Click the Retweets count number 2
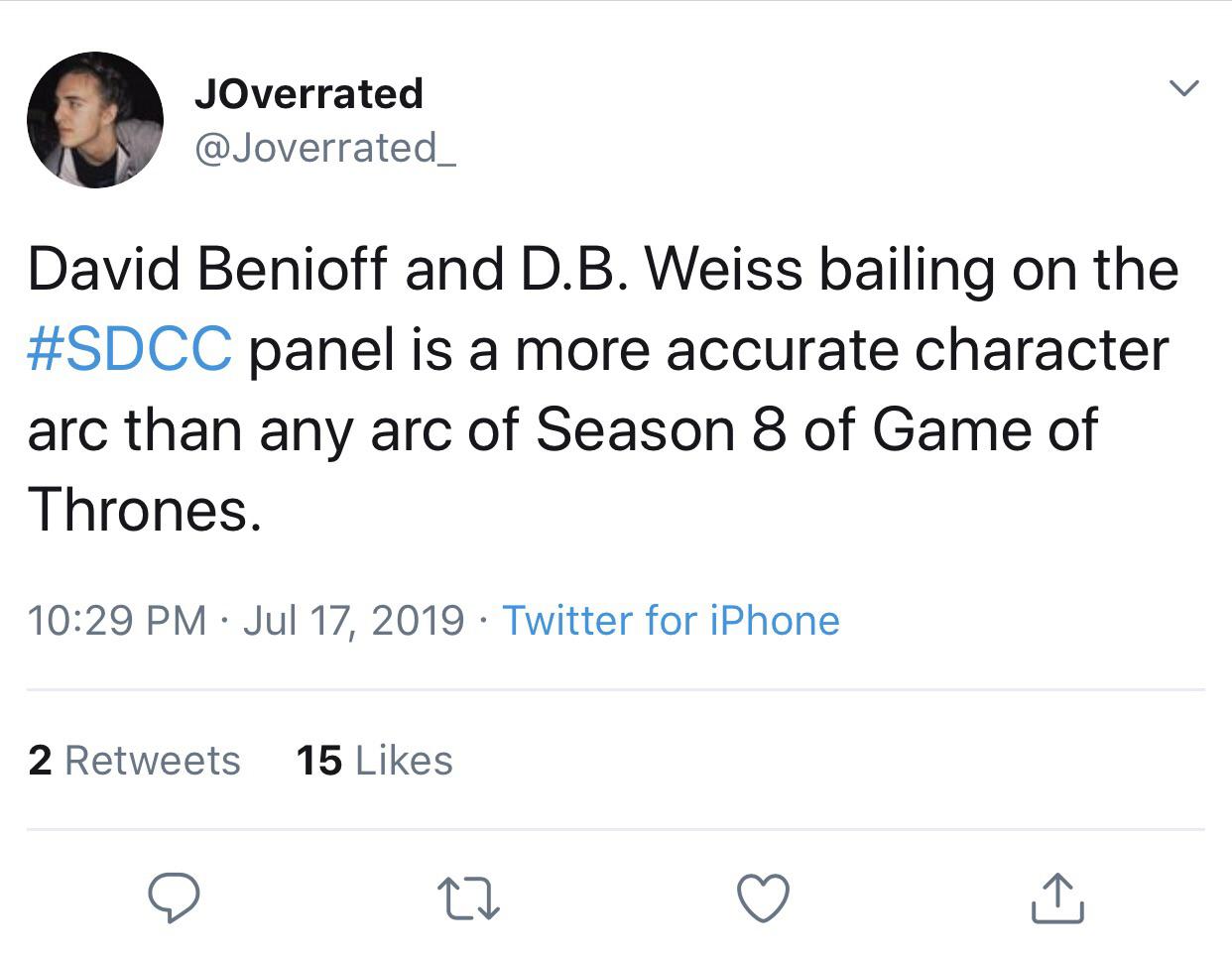Image resolution: width=1232 pixels, height=955 pixels. pos(40,761)
